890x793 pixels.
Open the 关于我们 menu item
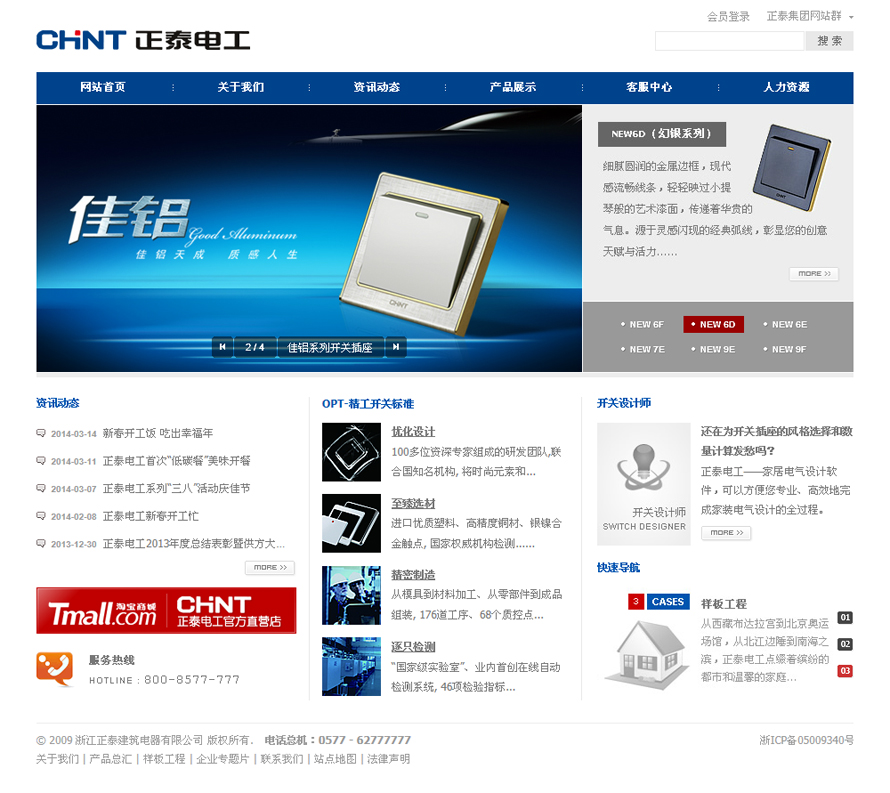[x=241, y=87]
